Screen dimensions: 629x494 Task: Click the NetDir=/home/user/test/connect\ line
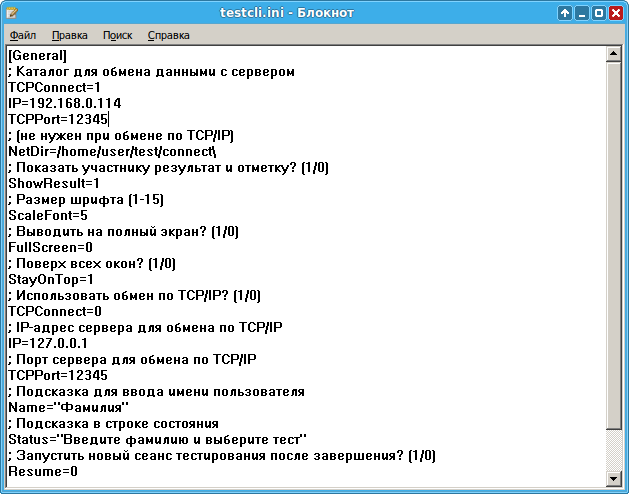point(112,151)
